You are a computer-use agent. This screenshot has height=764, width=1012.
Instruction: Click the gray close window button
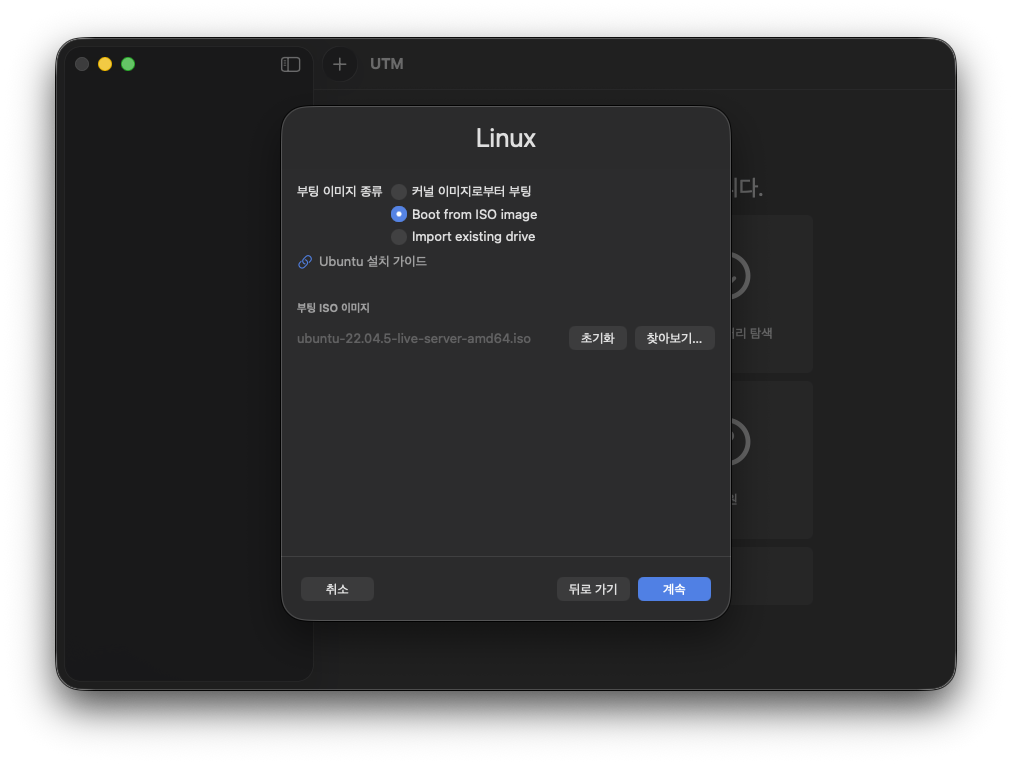pyautogui.click(x=82, y=64)
